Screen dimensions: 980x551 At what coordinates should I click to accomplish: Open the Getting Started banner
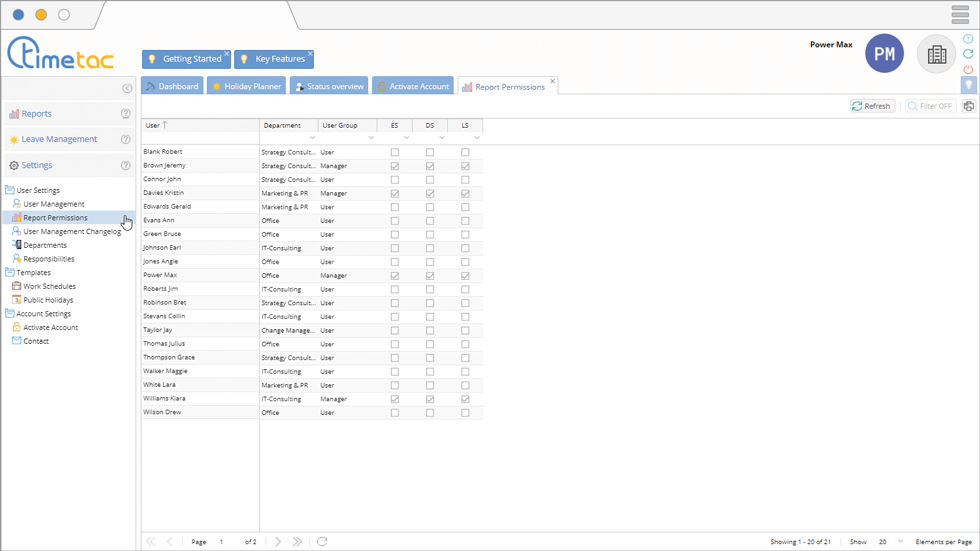pos(186,59)
